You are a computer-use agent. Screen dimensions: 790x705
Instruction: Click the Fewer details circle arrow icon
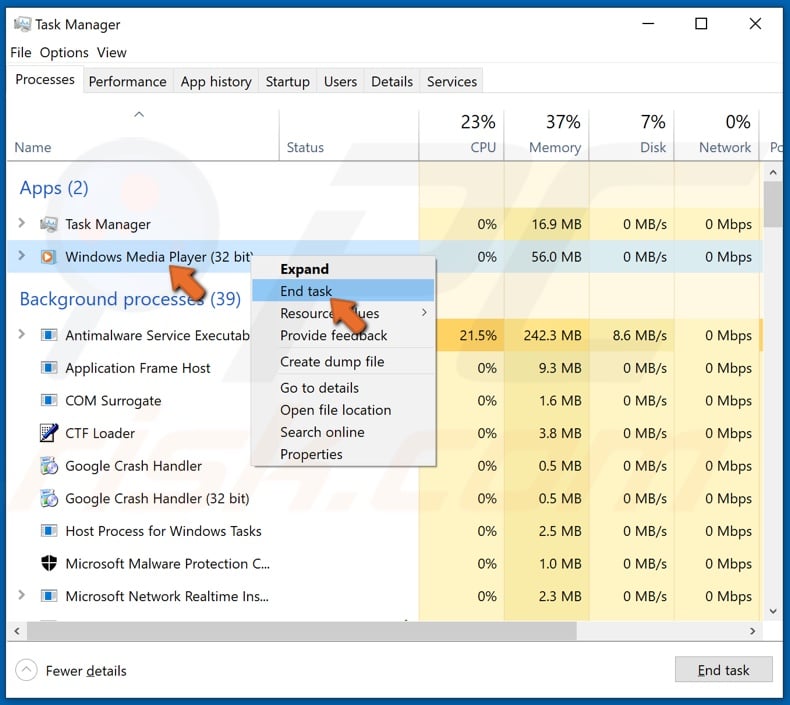coord(26,670)
